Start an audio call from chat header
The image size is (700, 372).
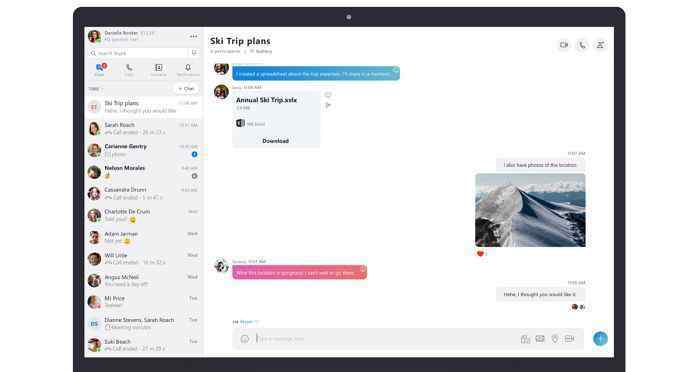tap(582, 45)
